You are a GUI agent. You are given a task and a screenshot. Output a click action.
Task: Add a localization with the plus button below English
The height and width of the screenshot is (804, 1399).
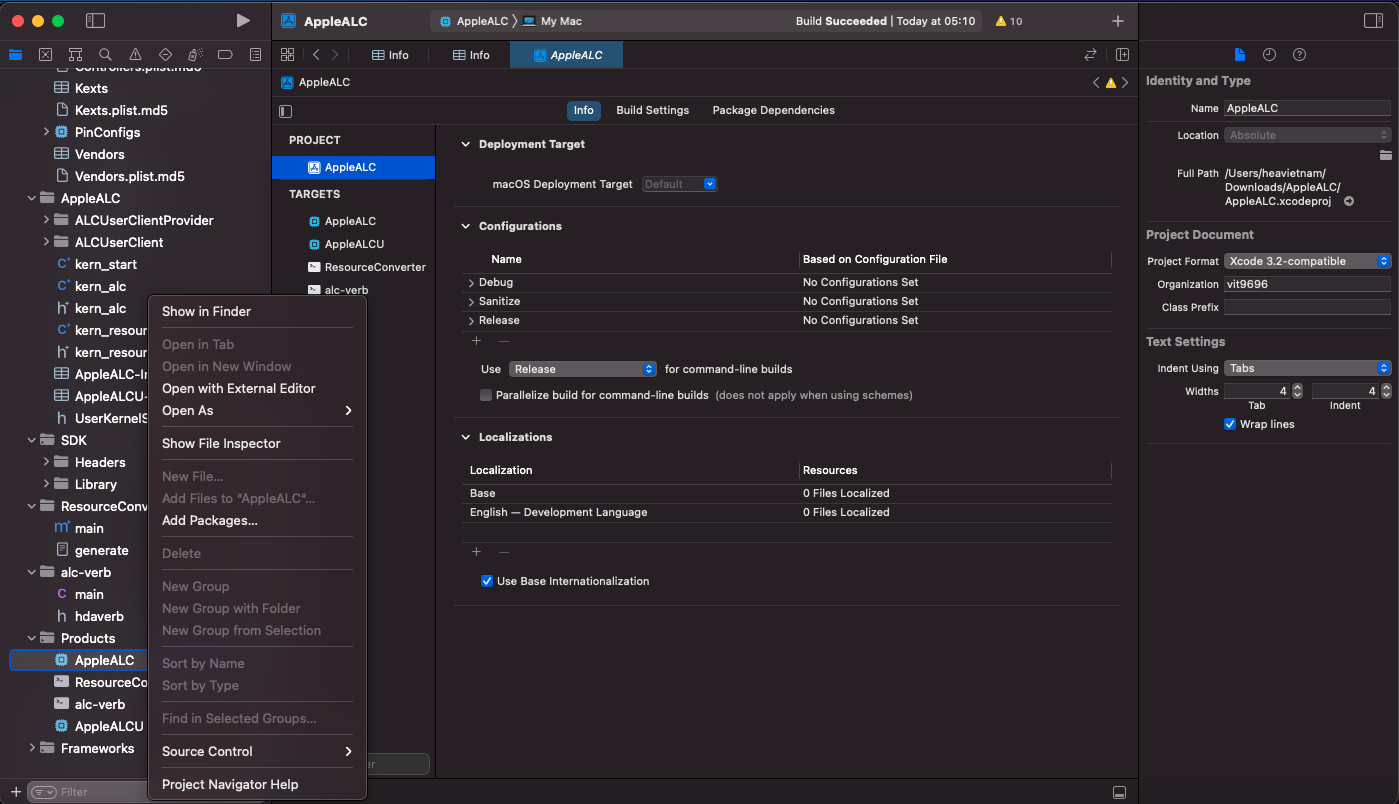[476, 552]
